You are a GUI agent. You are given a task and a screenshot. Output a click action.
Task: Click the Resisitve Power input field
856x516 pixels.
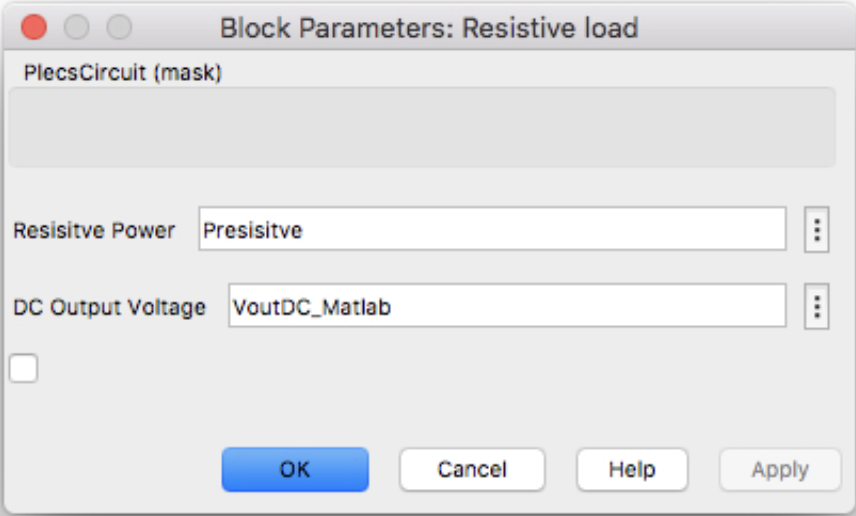492,231
